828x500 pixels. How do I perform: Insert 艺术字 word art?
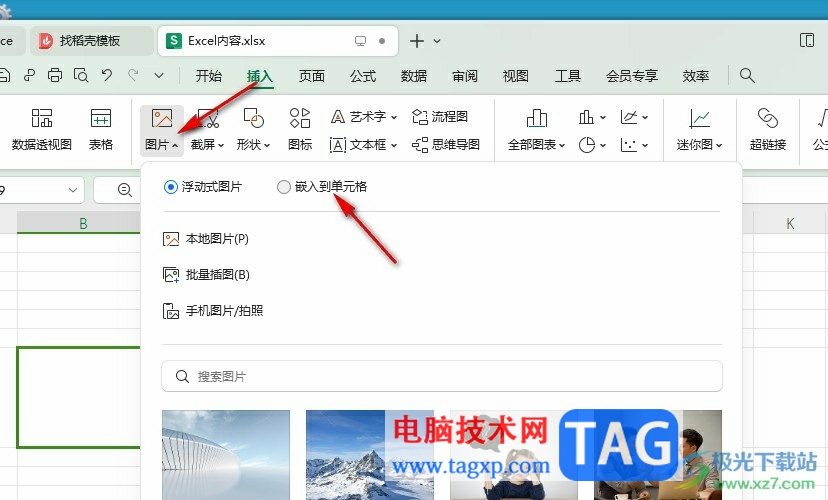(363, 117)
